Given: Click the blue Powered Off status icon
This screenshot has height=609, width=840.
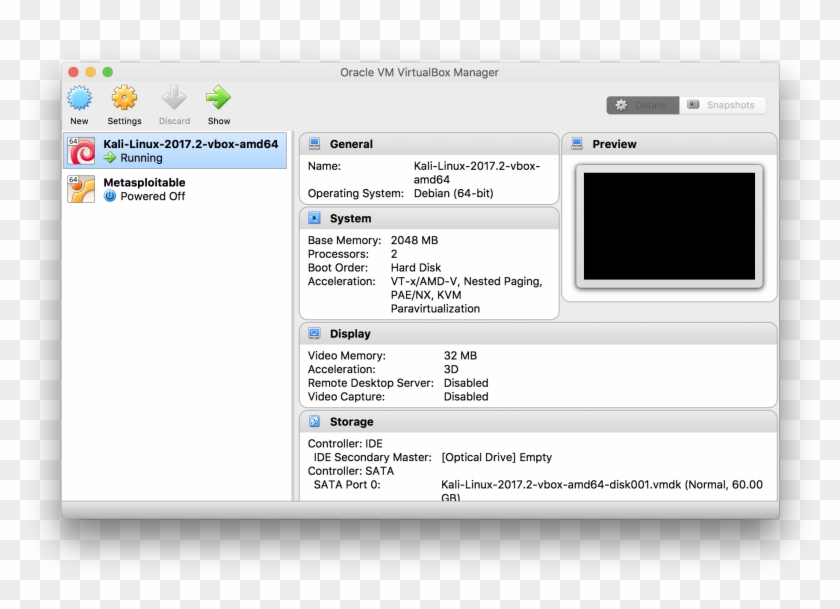Looking at the screenshot, I should [x=110, y=196].
